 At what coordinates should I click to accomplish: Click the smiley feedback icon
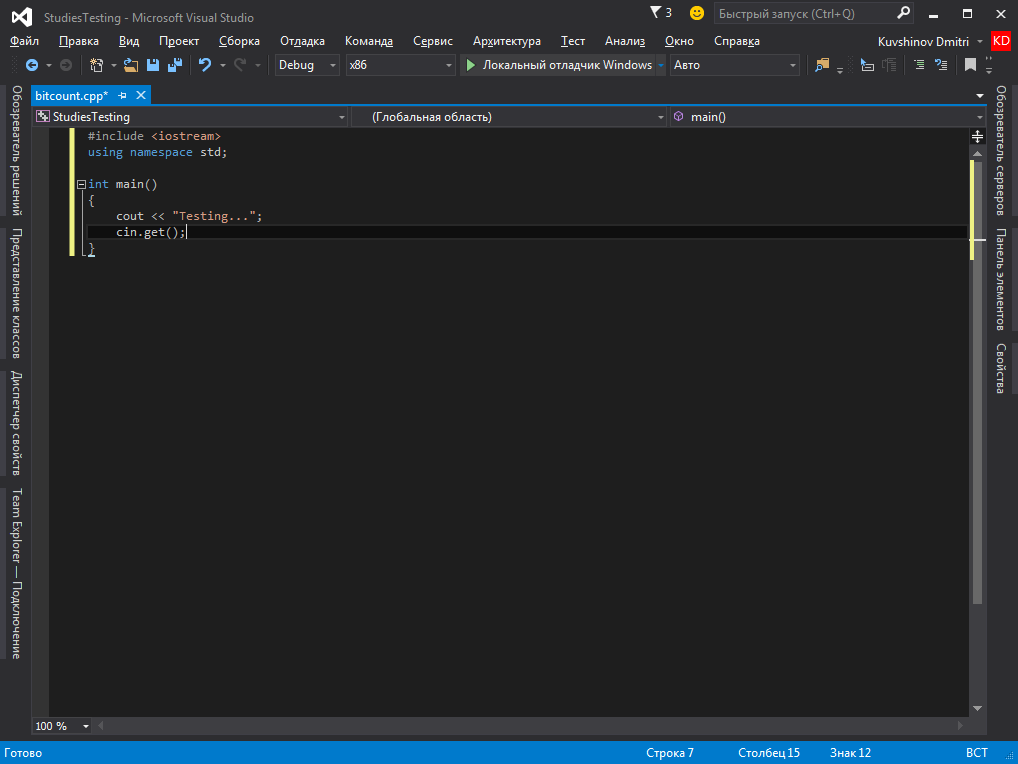tap(697, 13)
